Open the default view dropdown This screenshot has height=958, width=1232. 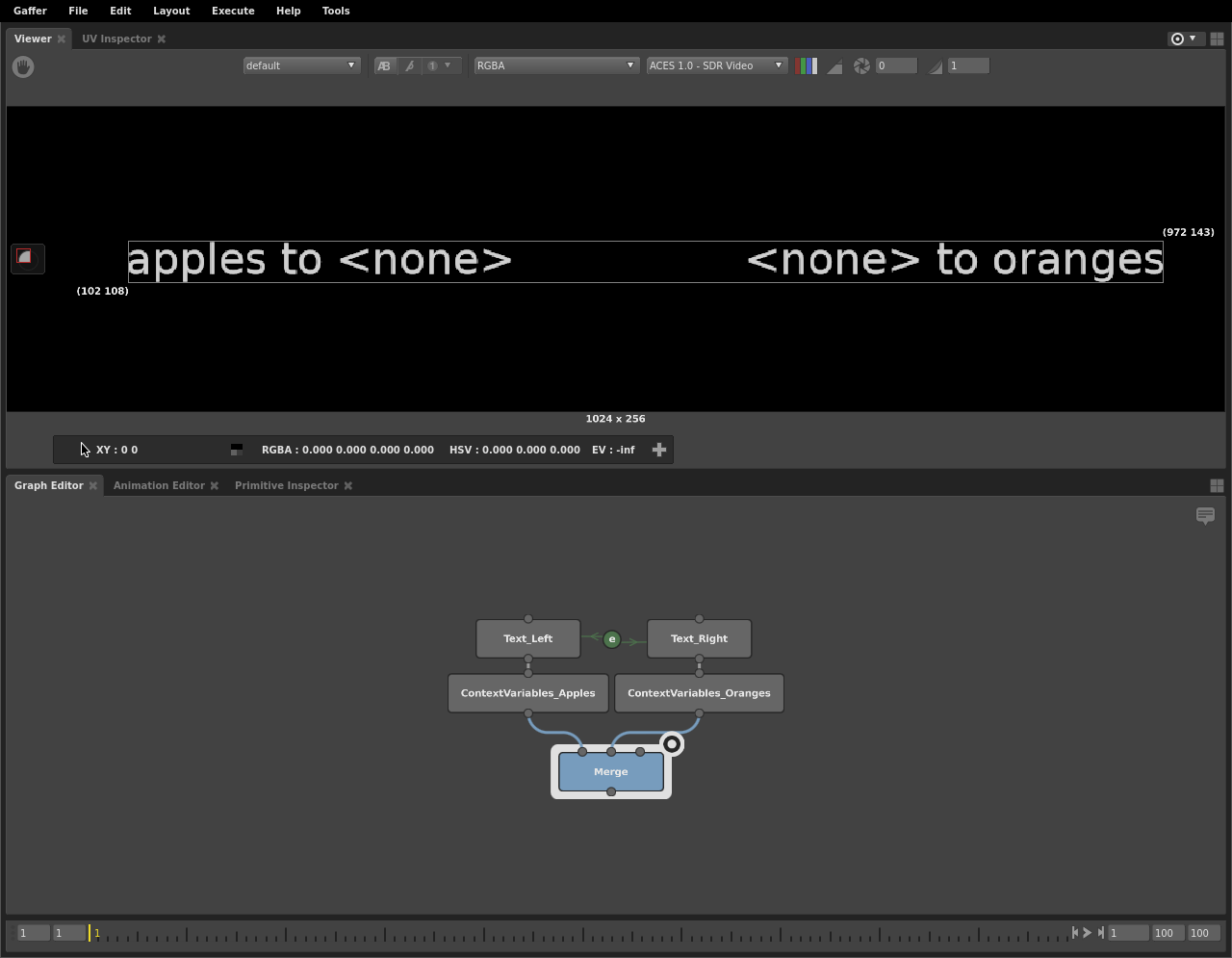coord(300,65)
